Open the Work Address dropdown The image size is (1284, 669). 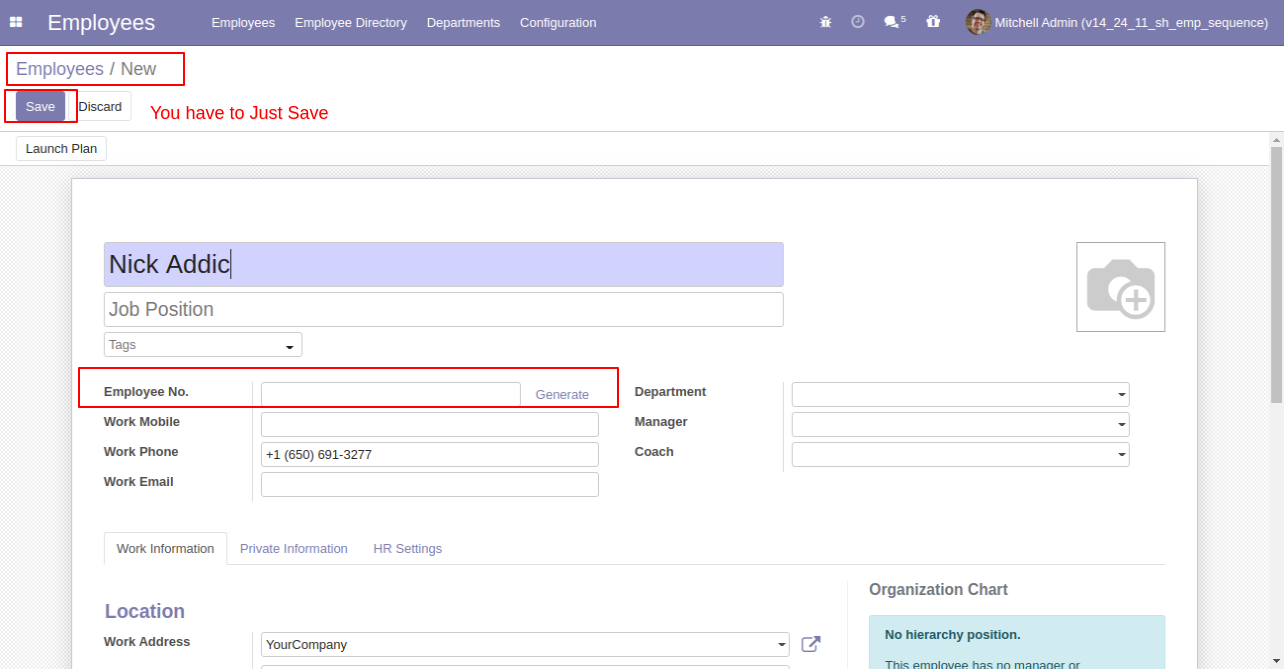pos(525,645)
